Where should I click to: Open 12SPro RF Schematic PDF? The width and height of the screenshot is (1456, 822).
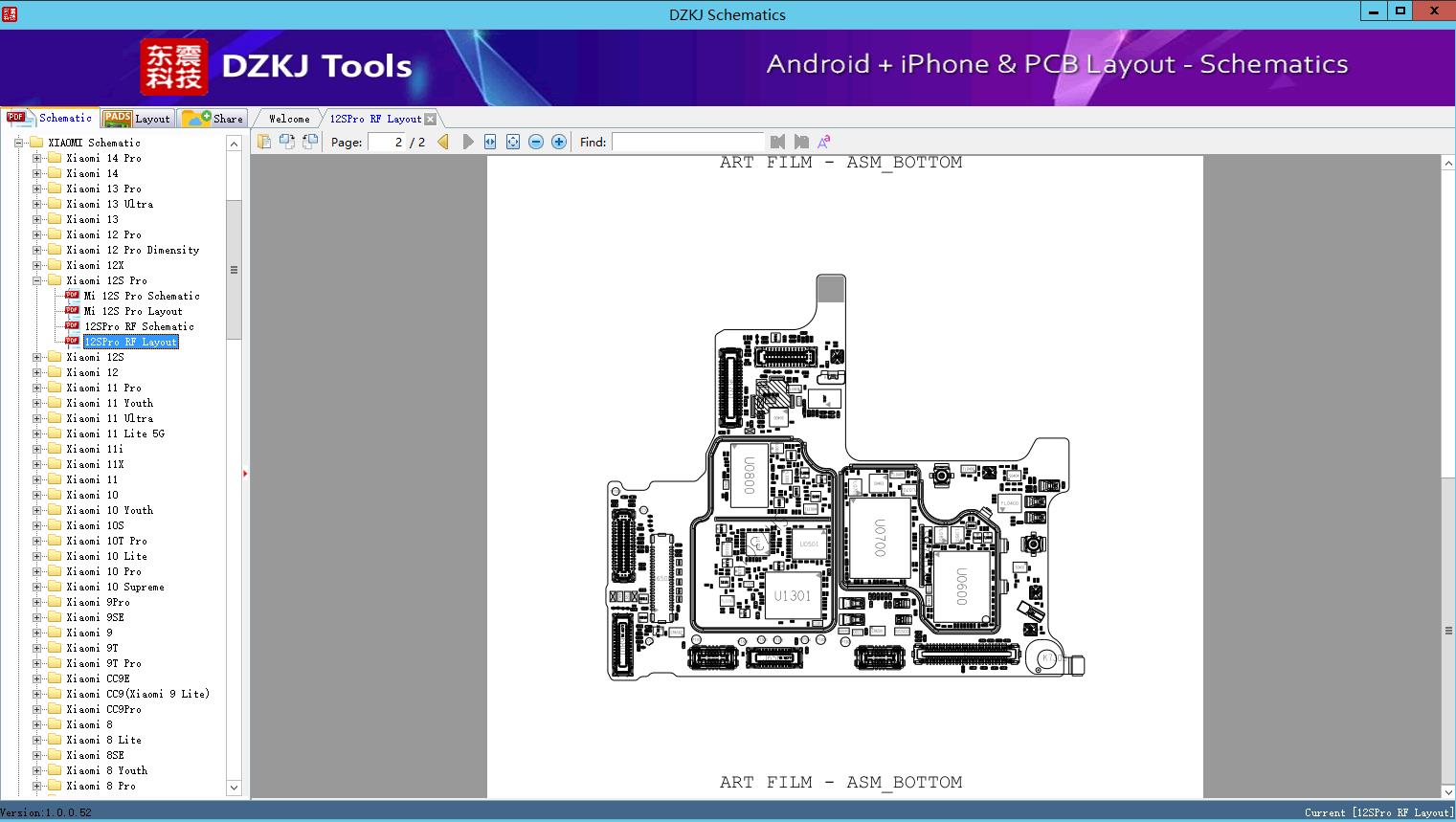click(x=139, y=326)
